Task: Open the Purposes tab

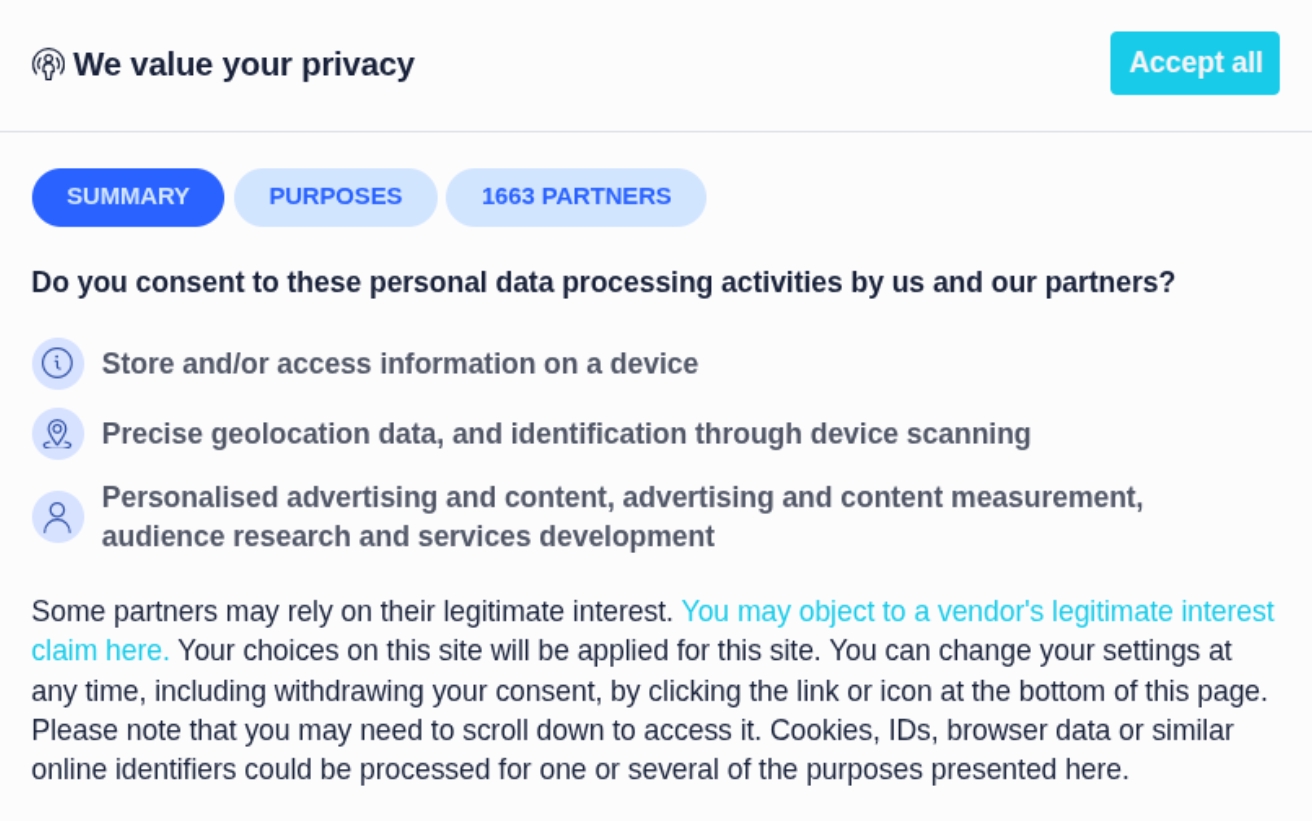Action: pos(335,197)
